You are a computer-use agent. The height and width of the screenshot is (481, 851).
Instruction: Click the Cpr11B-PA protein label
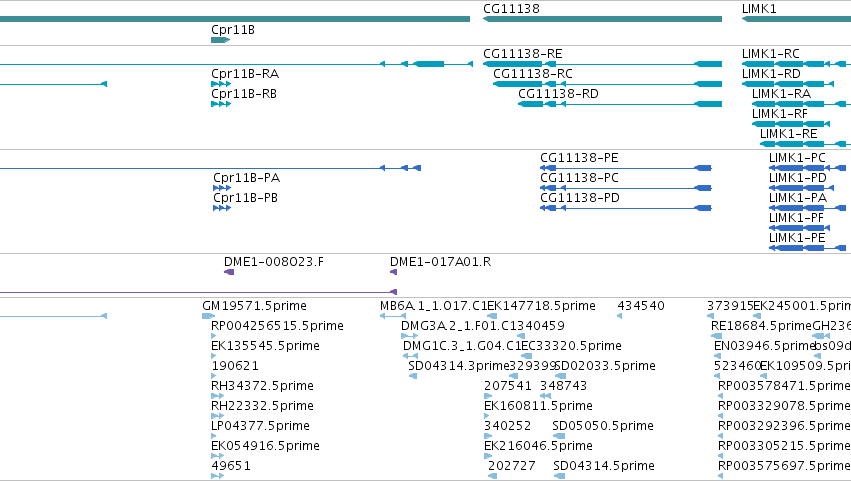(246, 178)
